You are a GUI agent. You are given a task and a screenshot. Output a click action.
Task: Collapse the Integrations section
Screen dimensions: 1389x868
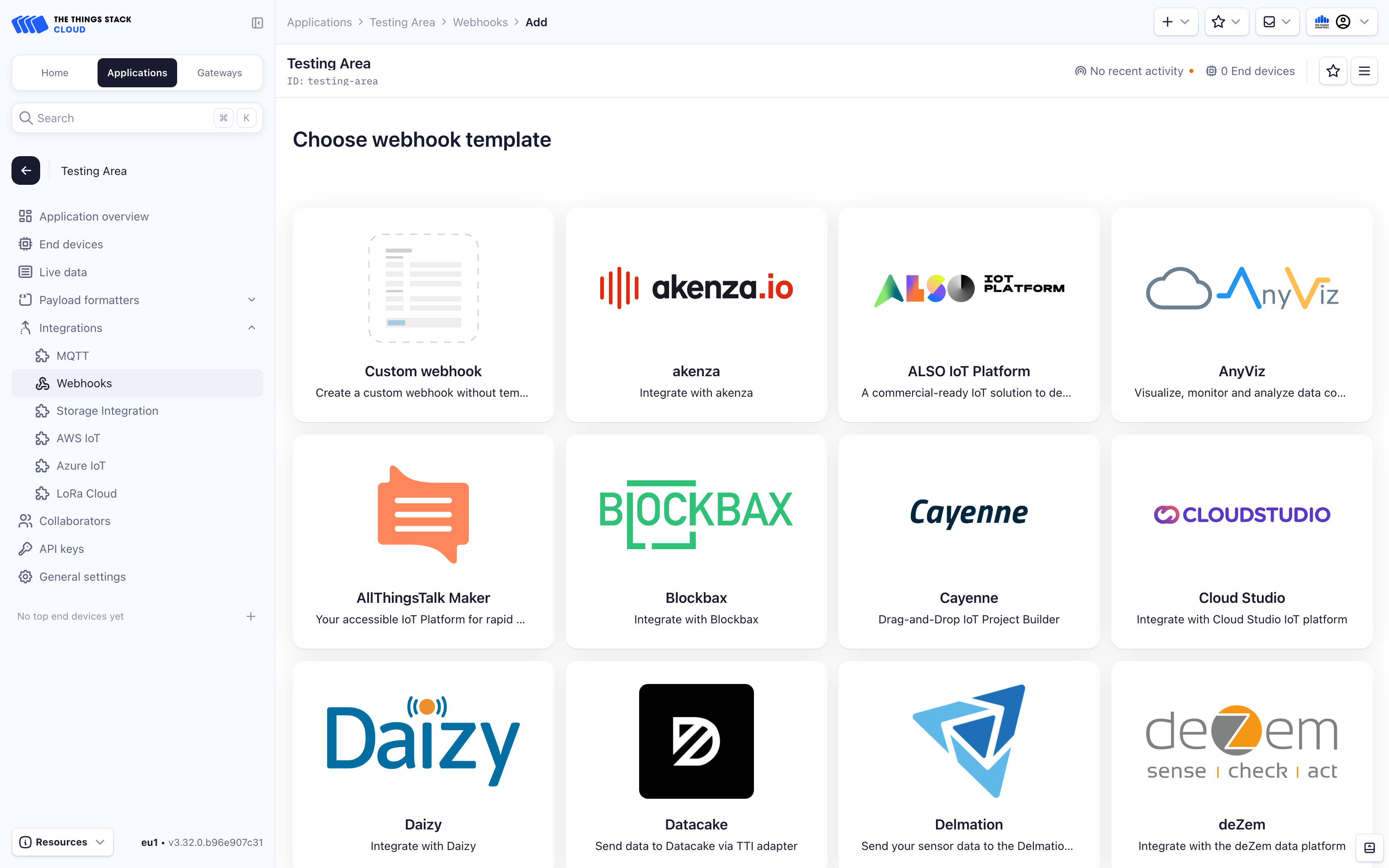tap(251, 327)
